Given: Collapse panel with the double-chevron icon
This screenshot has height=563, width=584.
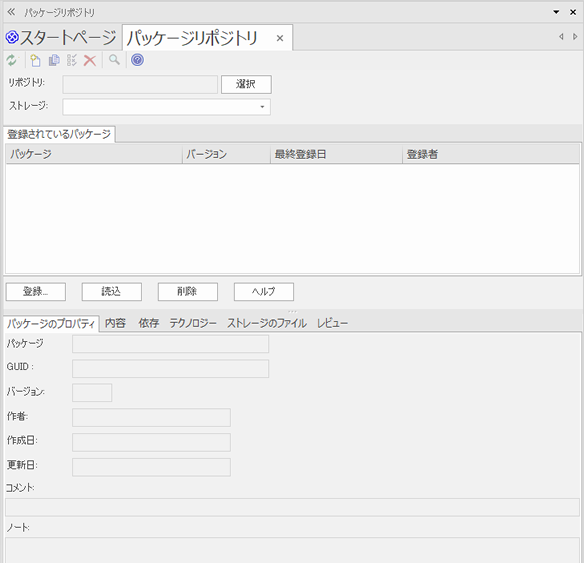Looking at the screenshot, I should pos(11,12).
